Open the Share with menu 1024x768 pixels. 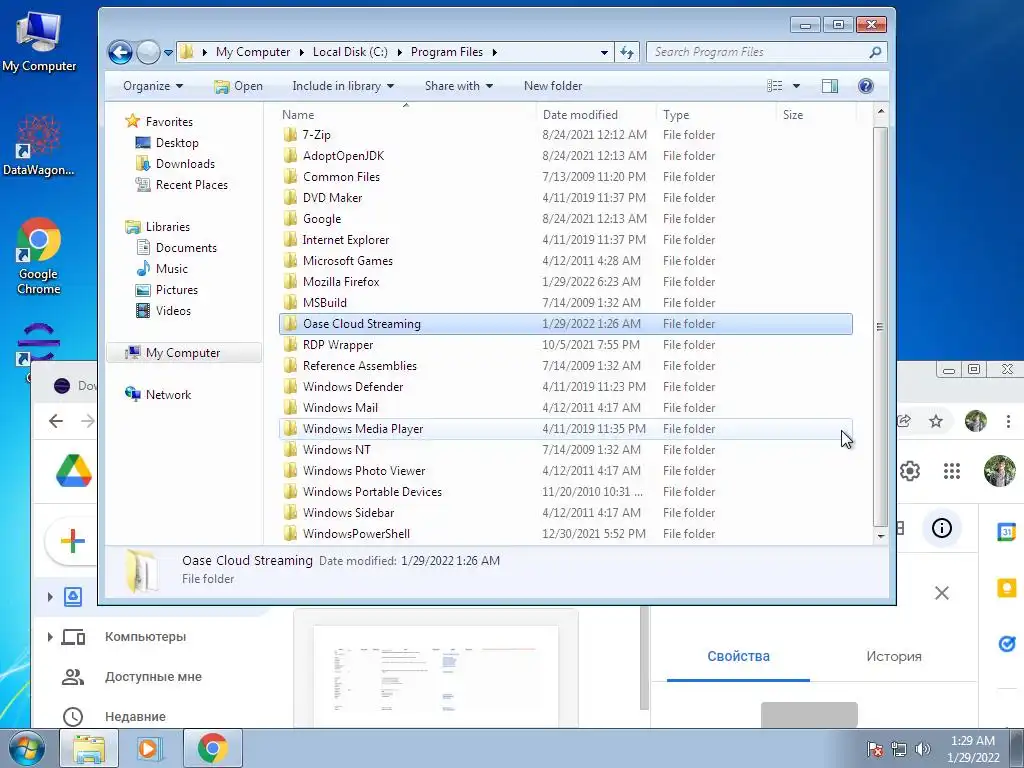tap(458, 86)
